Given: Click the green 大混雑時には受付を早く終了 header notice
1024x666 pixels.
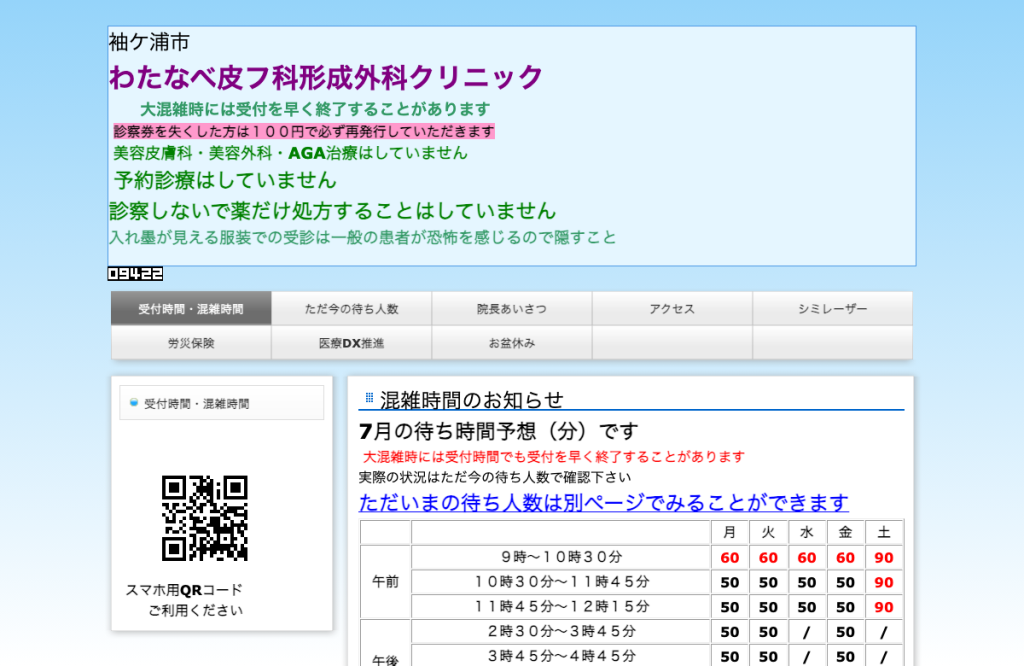Looking at the screenshot, I should (315, 108).
